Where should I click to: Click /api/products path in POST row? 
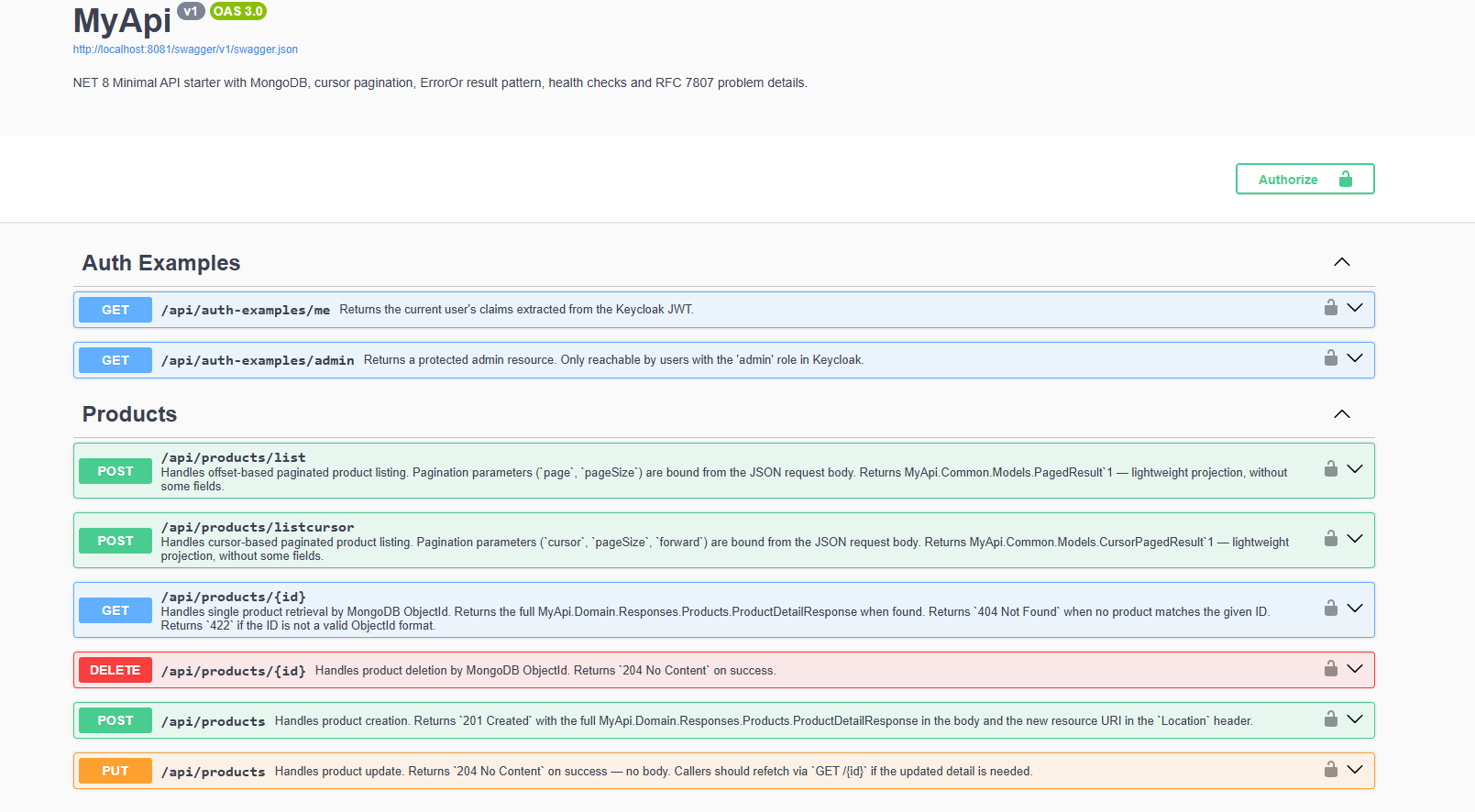(x=214, y=721)
